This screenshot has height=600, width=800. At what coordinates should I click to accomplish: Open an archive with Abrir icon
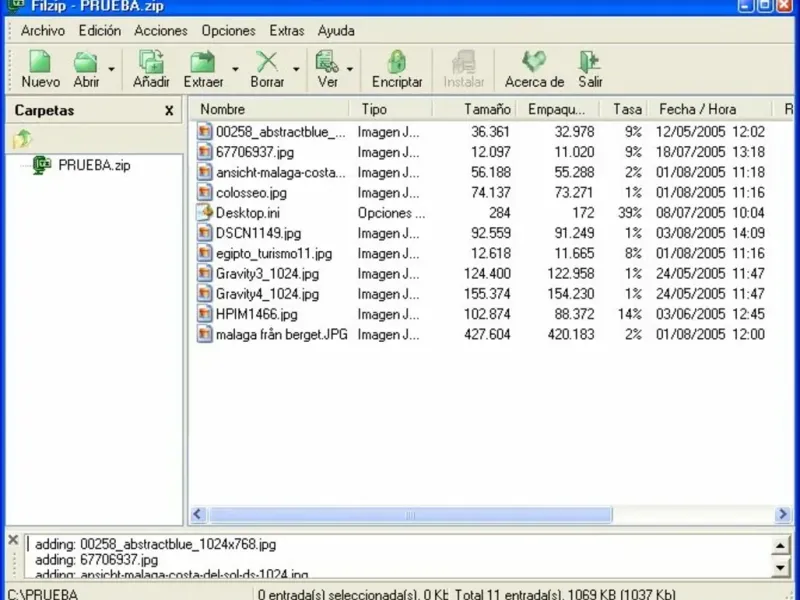(x=86, y=68)
